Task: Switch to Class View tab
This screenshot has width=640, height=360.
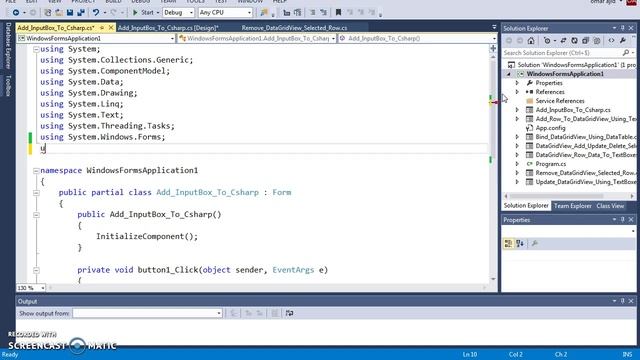Action: (610, 206)
